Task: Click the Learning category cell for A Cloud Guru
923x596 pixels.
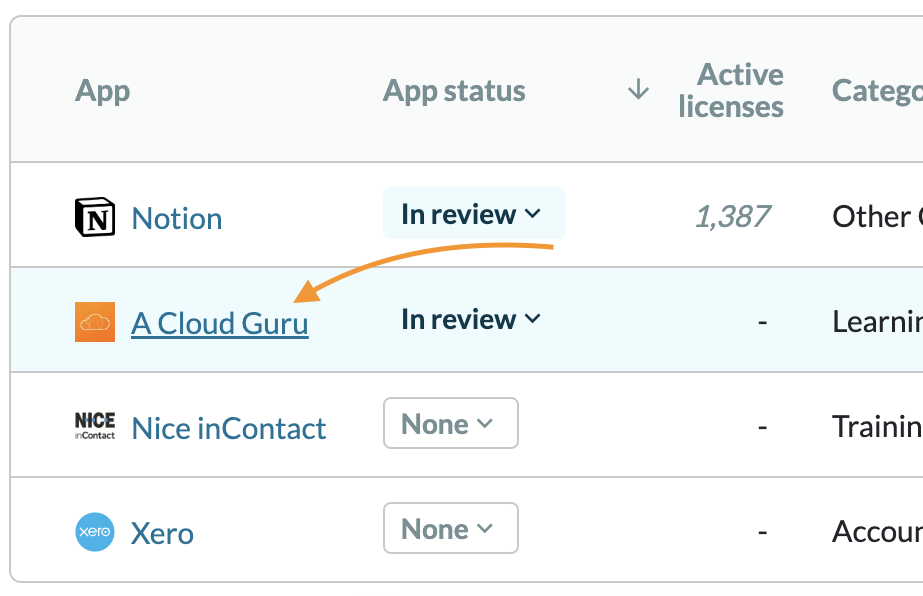Action: coord(876,322)
